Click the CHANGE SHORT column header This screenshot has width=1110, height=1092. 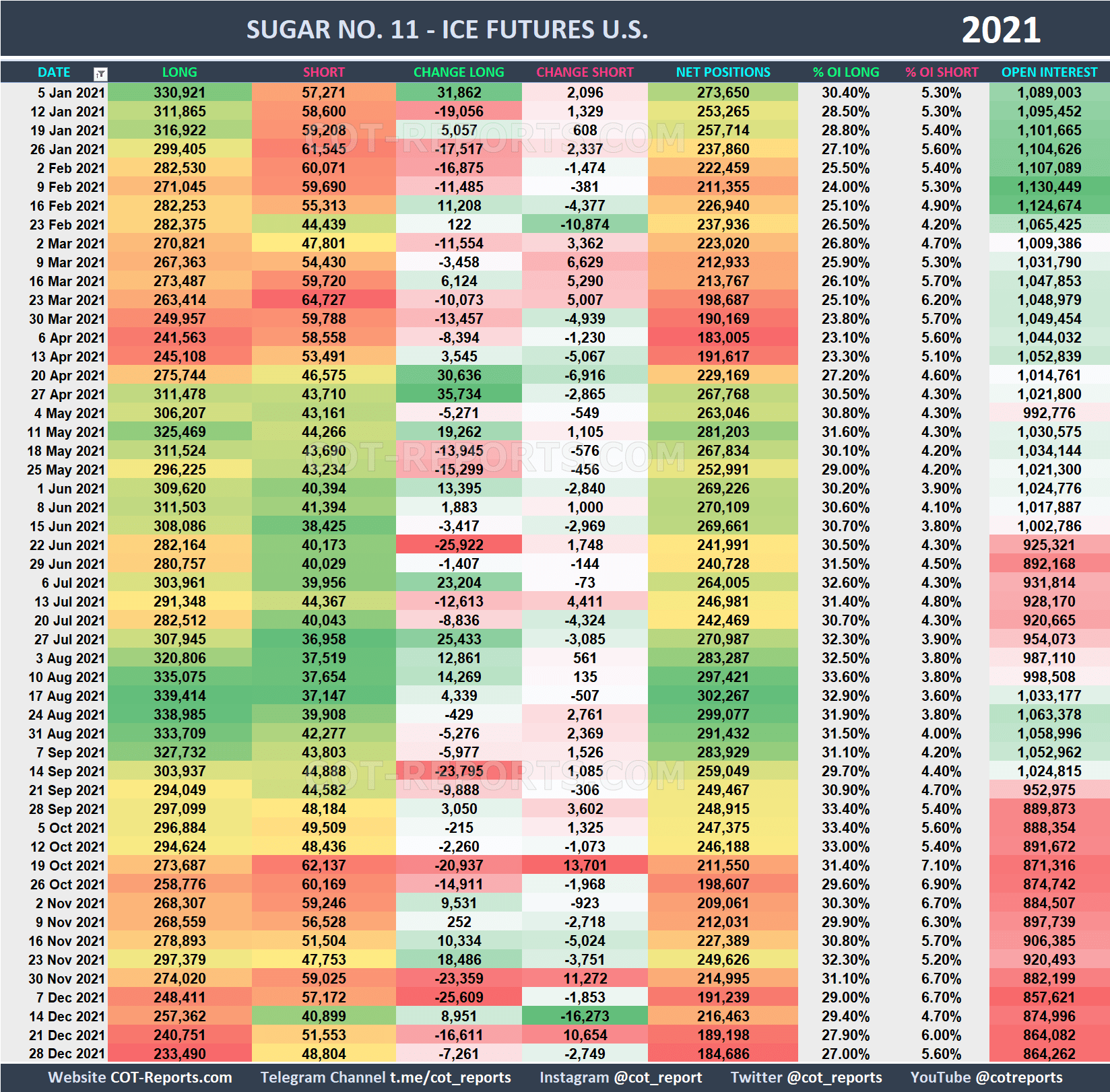click(x=585, y=72)
